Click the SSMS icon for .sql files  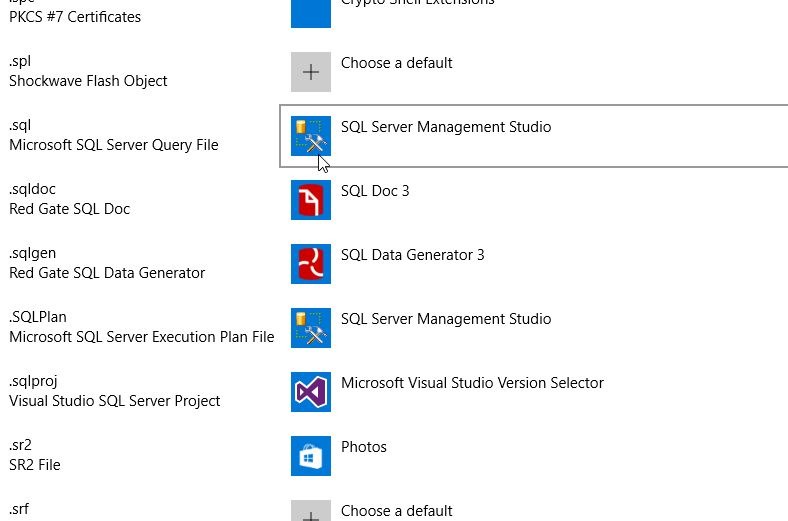[311, 136]
